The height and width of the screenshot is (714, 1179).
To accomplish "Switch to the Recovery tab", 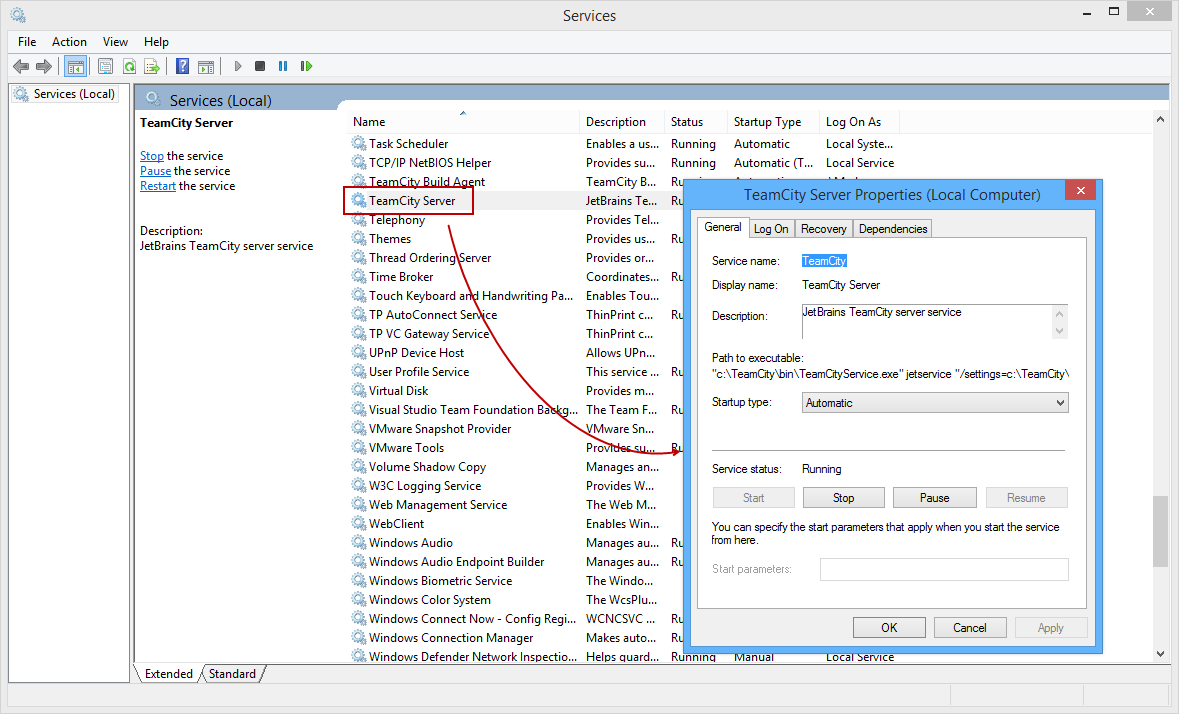I will pyautogui.click(x=823, y=228).
